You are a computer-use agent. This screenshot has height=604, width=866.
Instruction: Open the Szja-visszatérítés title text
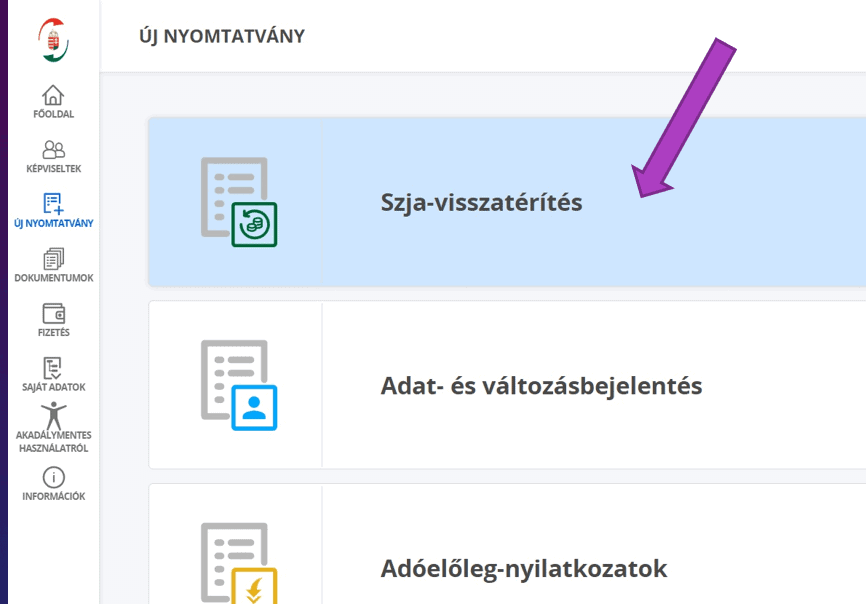pyautogui.click(x=481, y=202)
